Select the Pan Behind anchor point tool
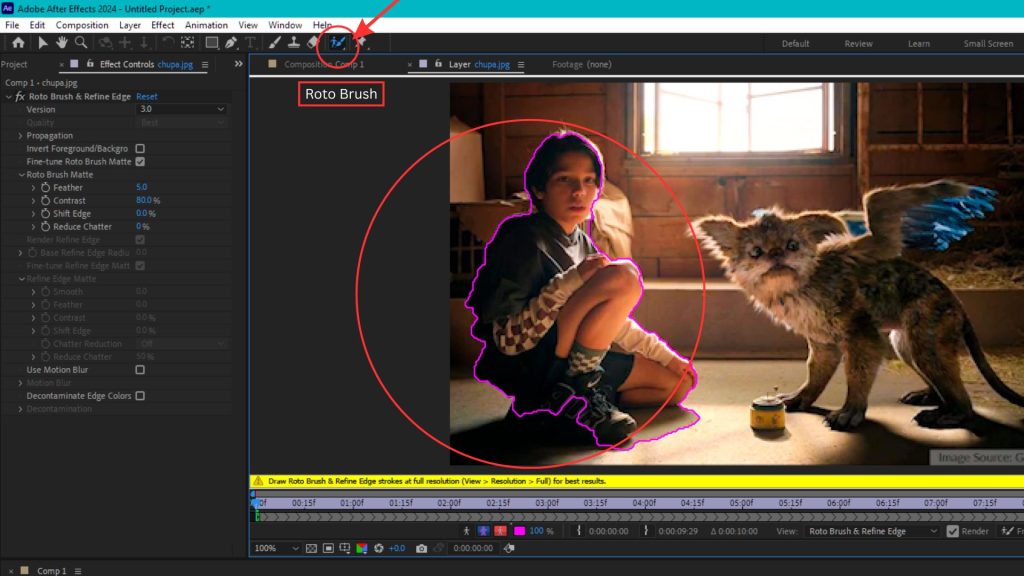1024x576 pixels. pyautogui.click(x=187, y=43)
